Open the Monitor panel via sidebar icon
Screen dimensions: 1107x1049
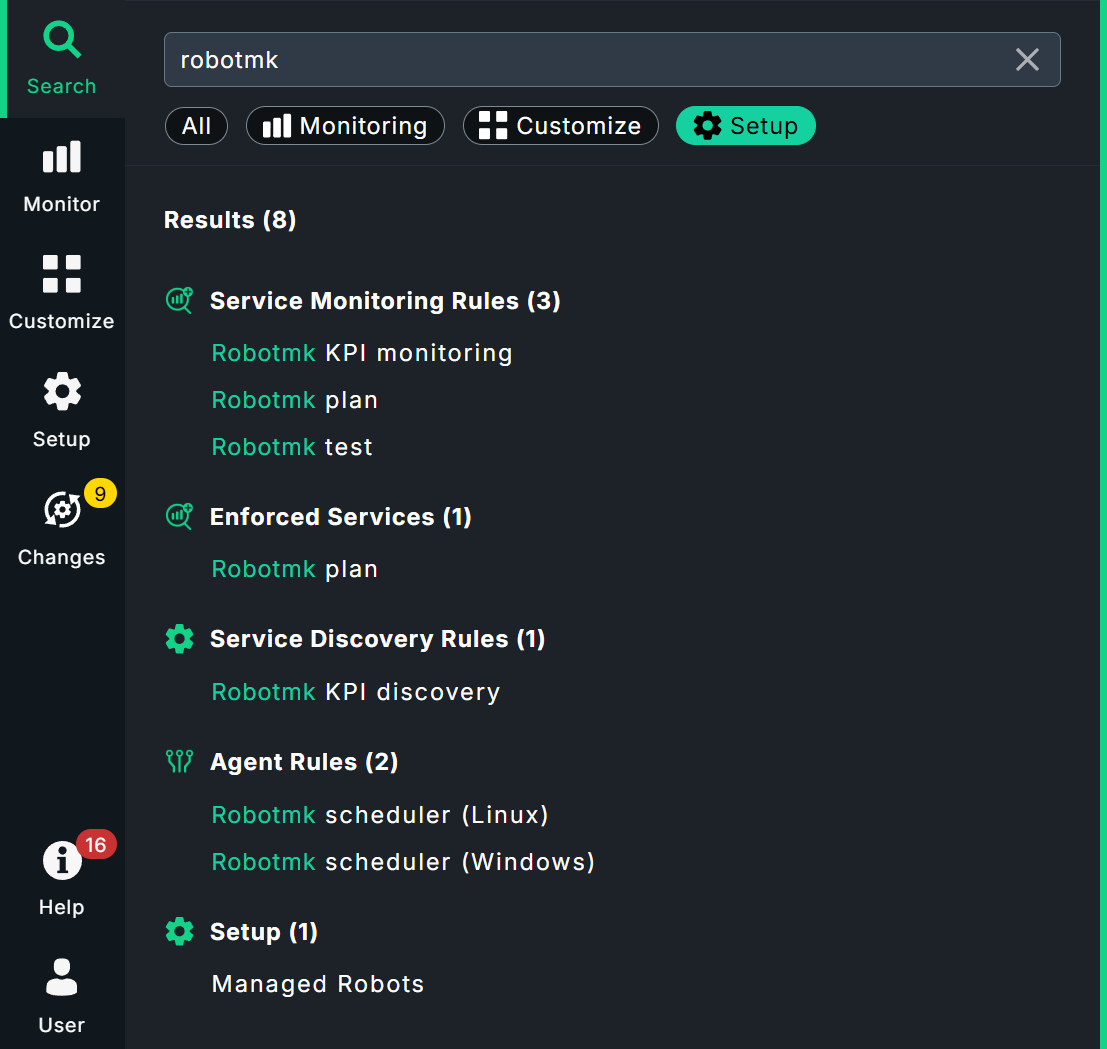pyautogui.click(x=61, y=157)
